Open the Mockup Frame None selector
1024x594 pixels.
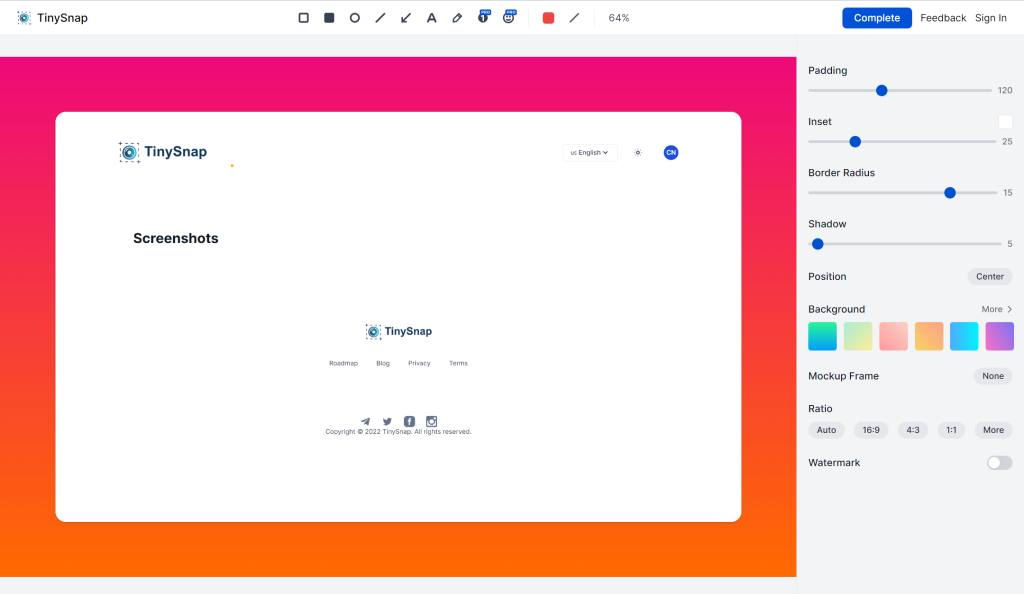[992, 376]
